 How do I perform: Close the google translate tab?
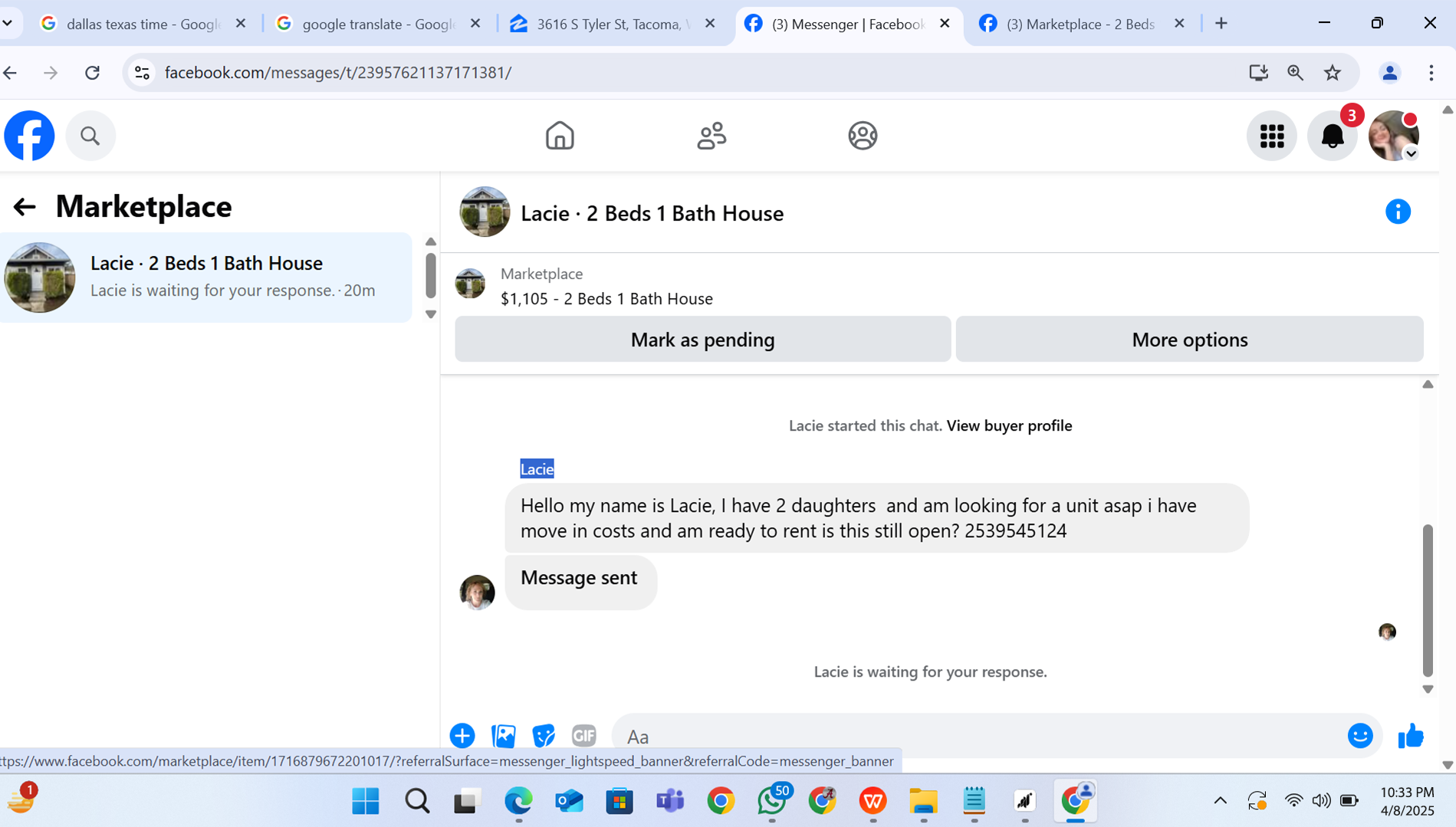point(475,24)
